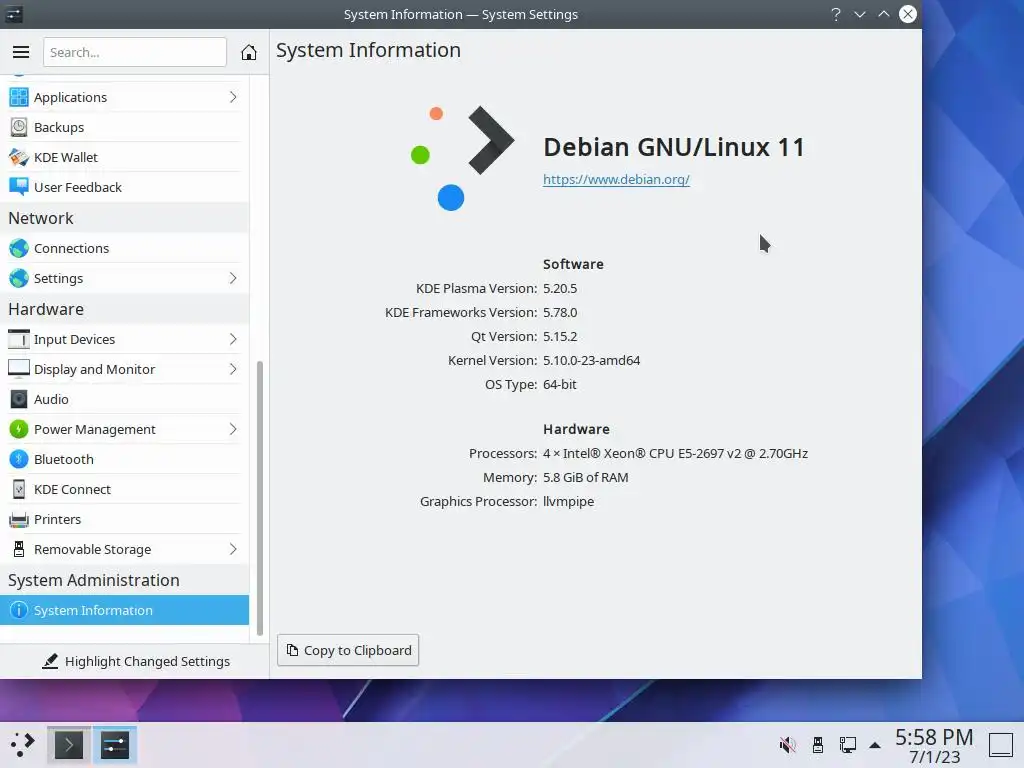Select Connections sidebar entry label

[71, 248]
